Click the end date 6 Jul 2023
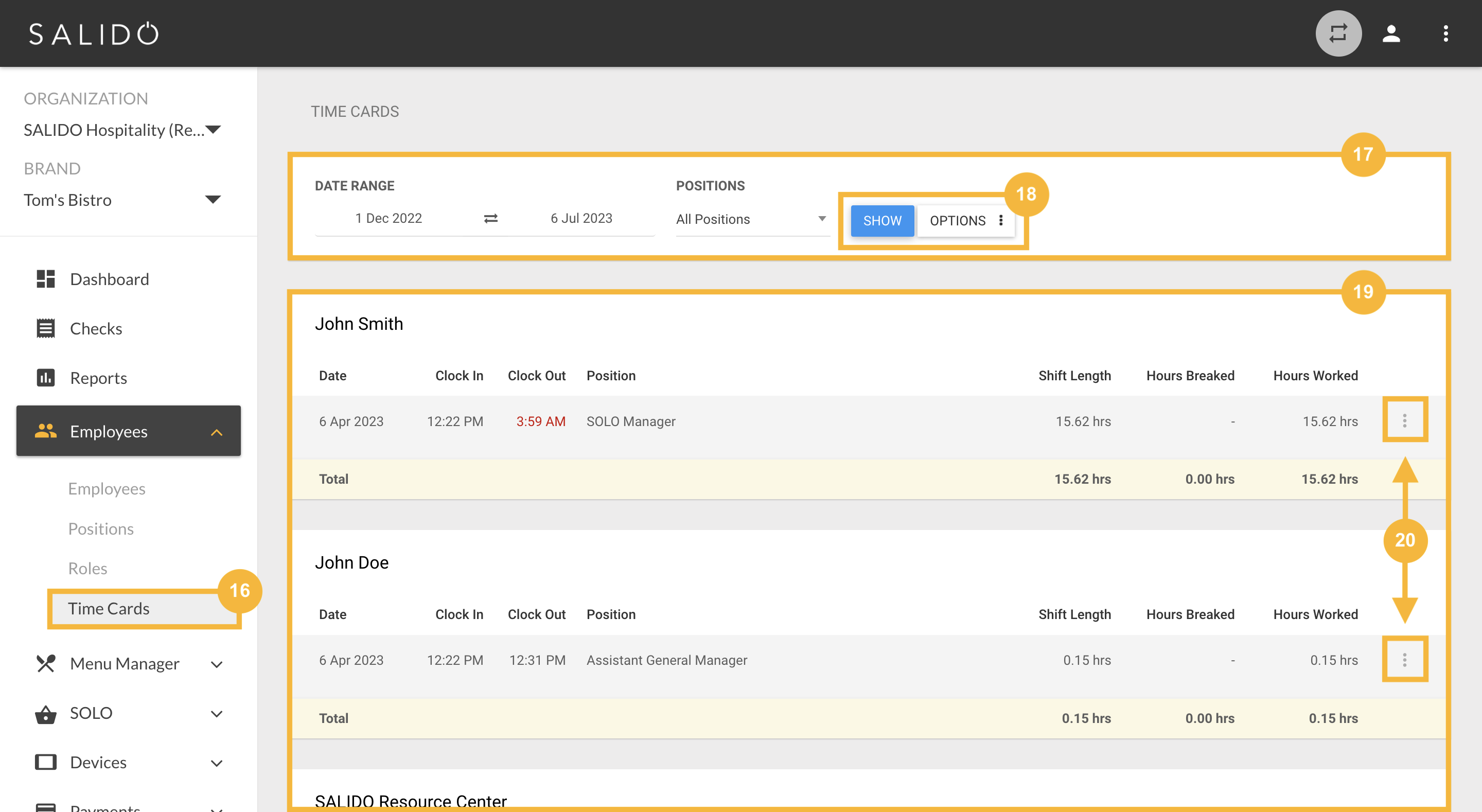 click(x=581, y=218)
